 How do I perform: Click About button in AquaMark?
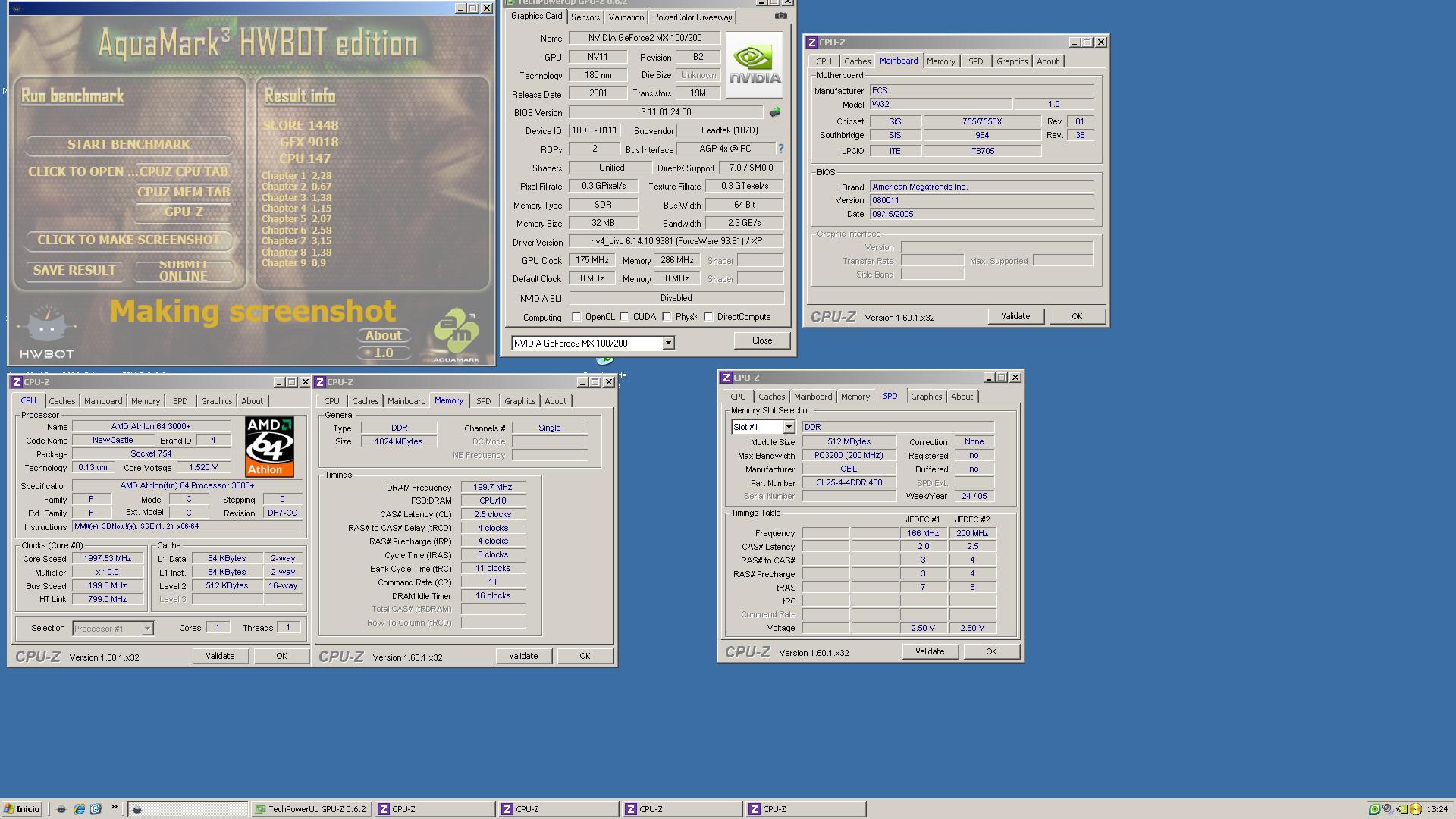click(x=384, y=335)
